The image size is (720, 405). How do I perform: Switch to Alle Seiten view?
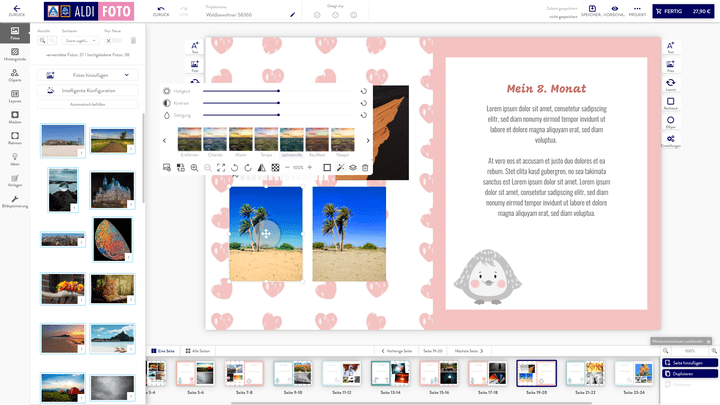pos(198,351)
